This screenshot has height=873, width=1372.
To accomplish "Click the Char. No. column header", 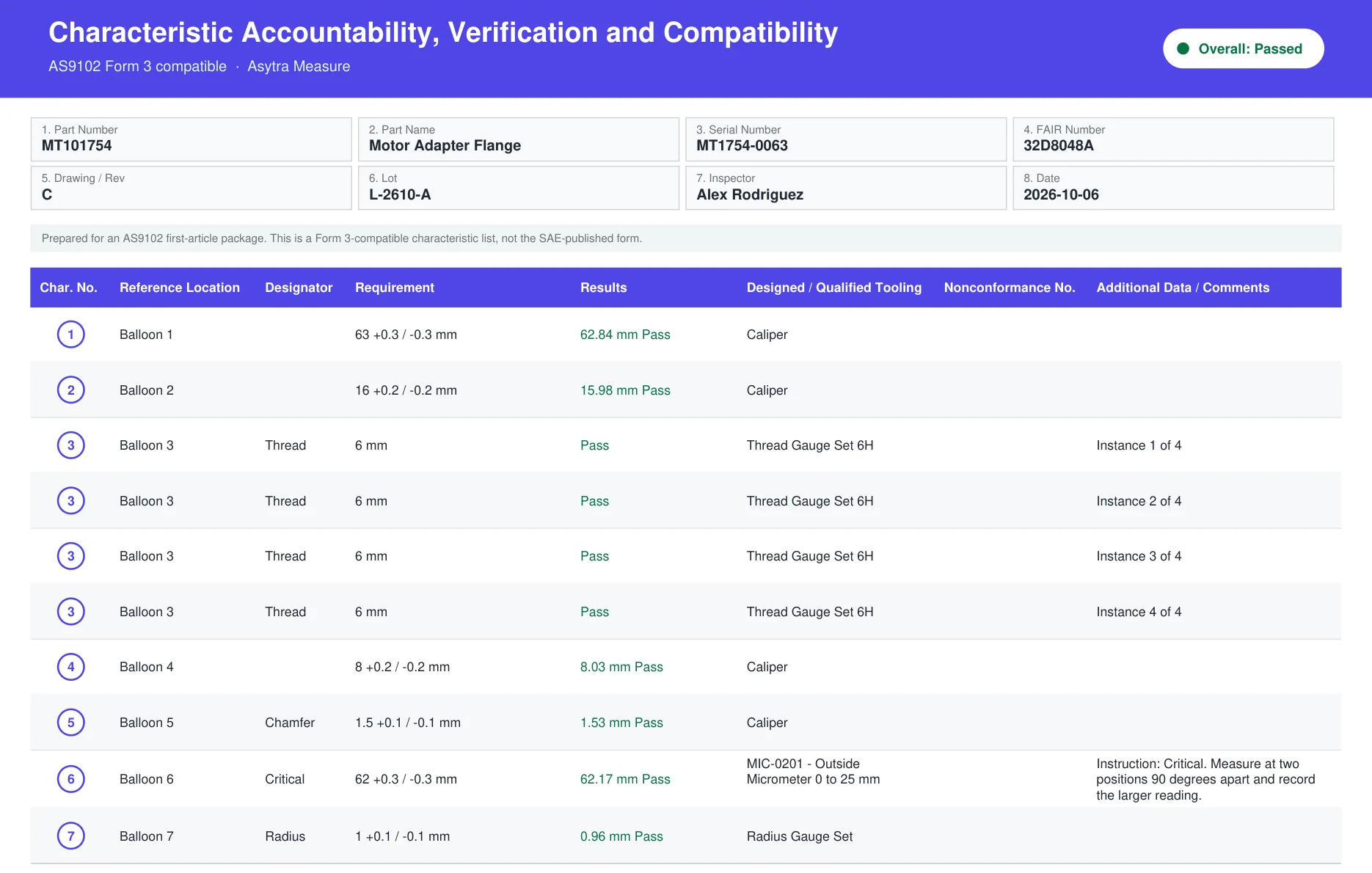I will click(69, 288).
